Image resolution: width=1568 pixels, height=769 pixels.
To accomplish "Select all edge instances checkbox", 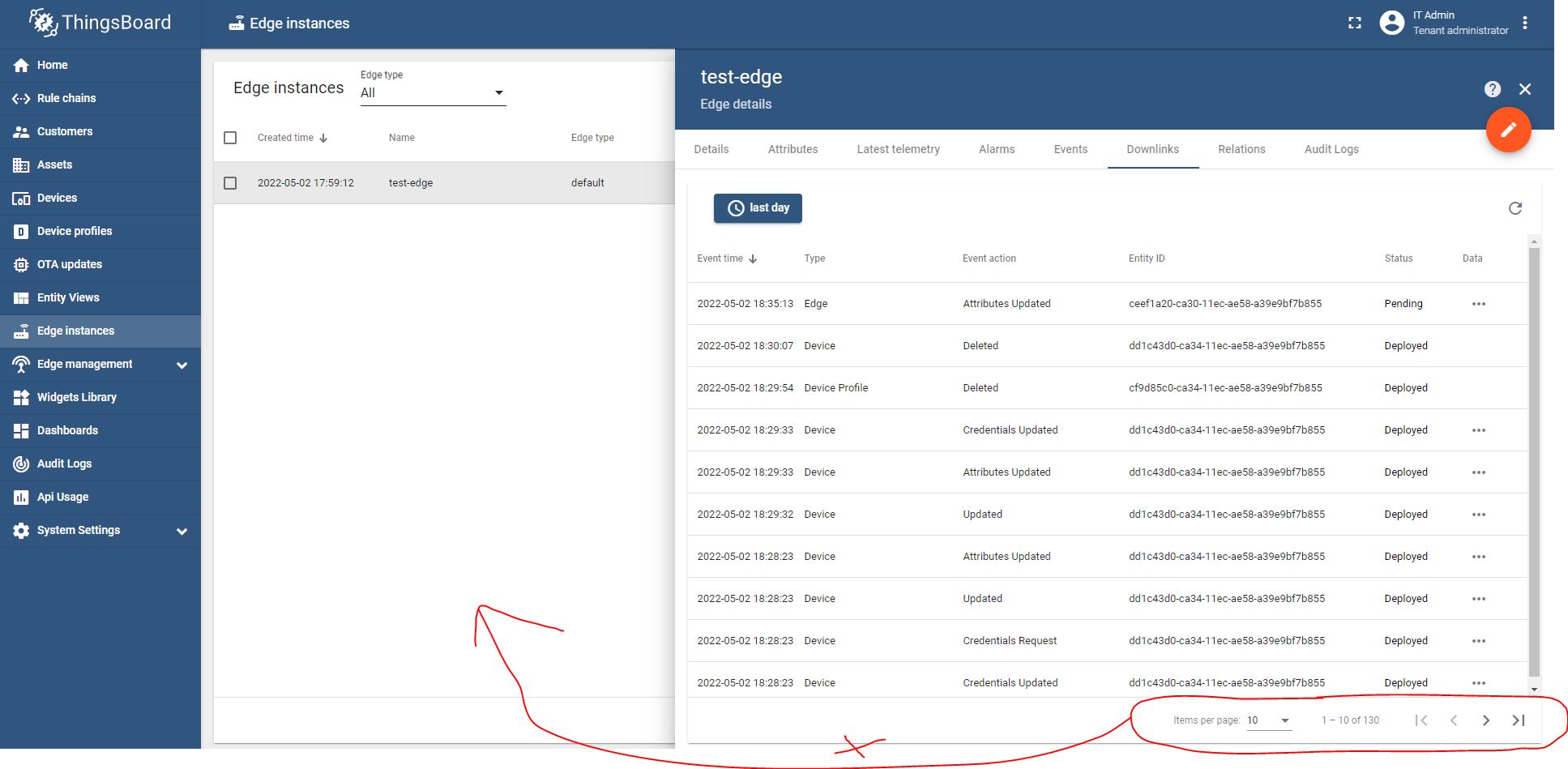I will point(230,138).
